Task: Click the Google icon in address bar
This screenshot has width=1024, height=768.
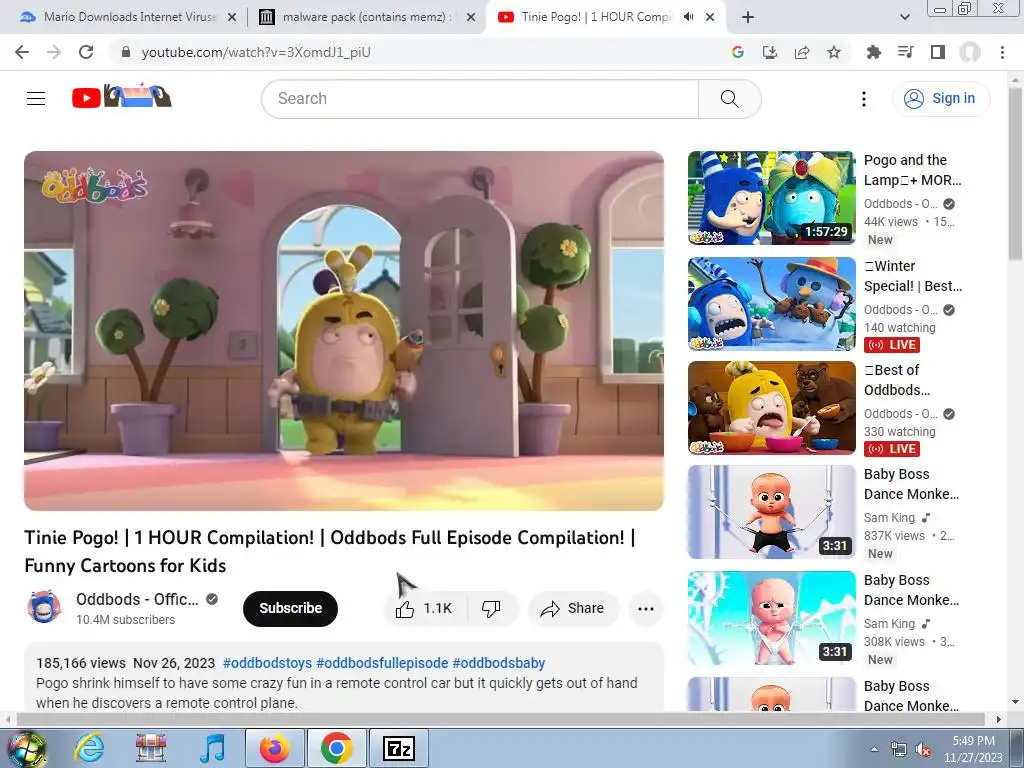Action: tap(738, 52)
